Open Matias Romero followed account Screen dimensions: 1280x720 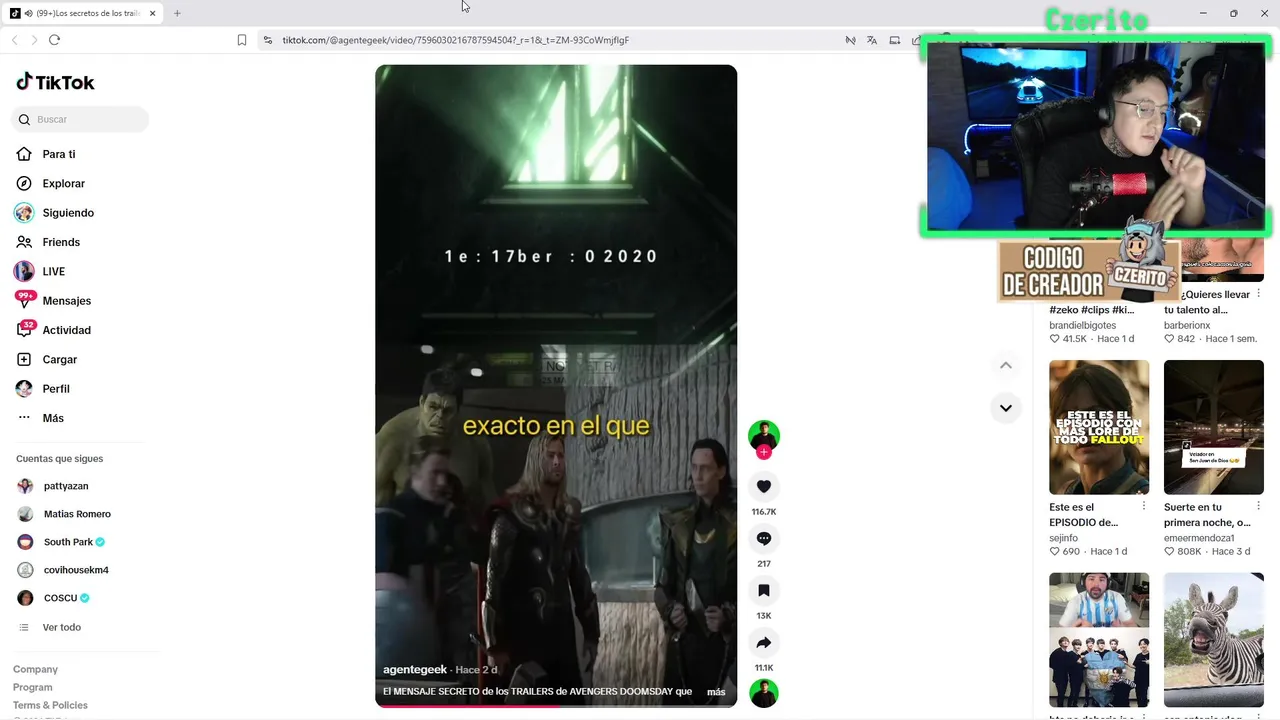pyautogui.click(x=77, y=514)
